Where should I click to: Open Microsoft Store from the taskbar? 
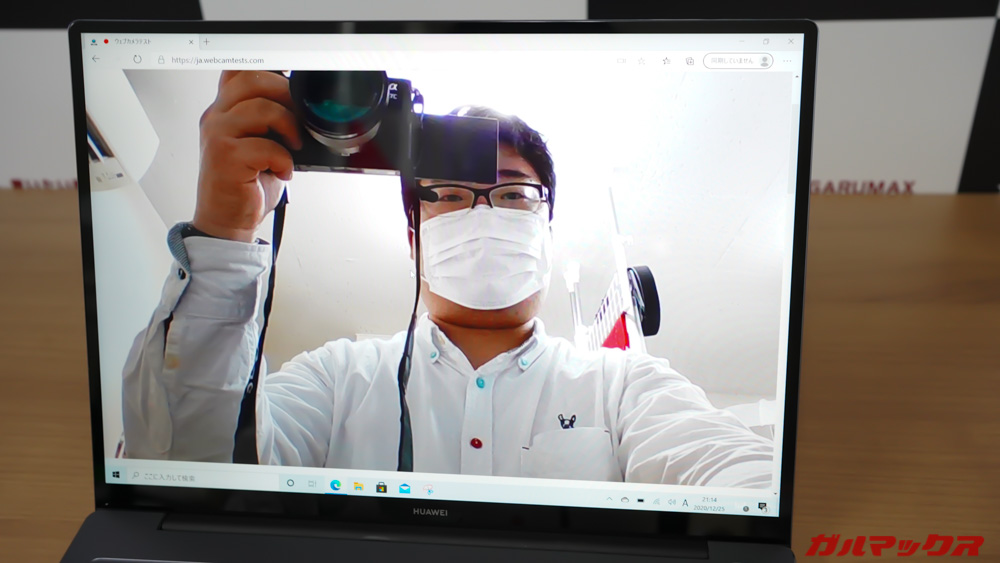click(381, 488)
